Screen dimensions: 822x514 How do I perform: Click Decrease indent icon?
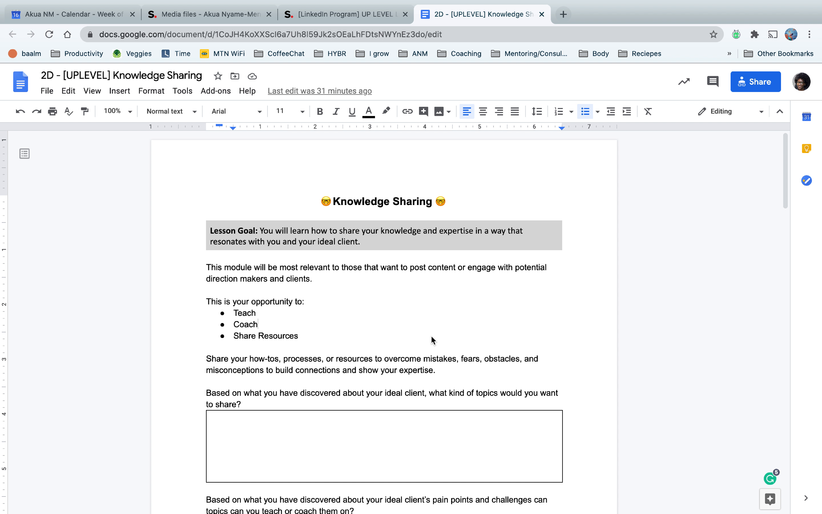(611, 111)
